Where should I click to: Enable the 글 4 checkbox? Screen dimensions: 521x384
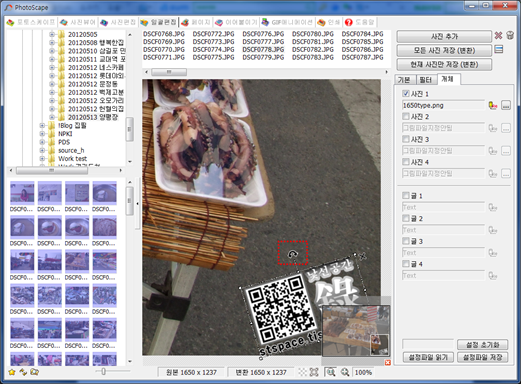click(x=406, y=264)
